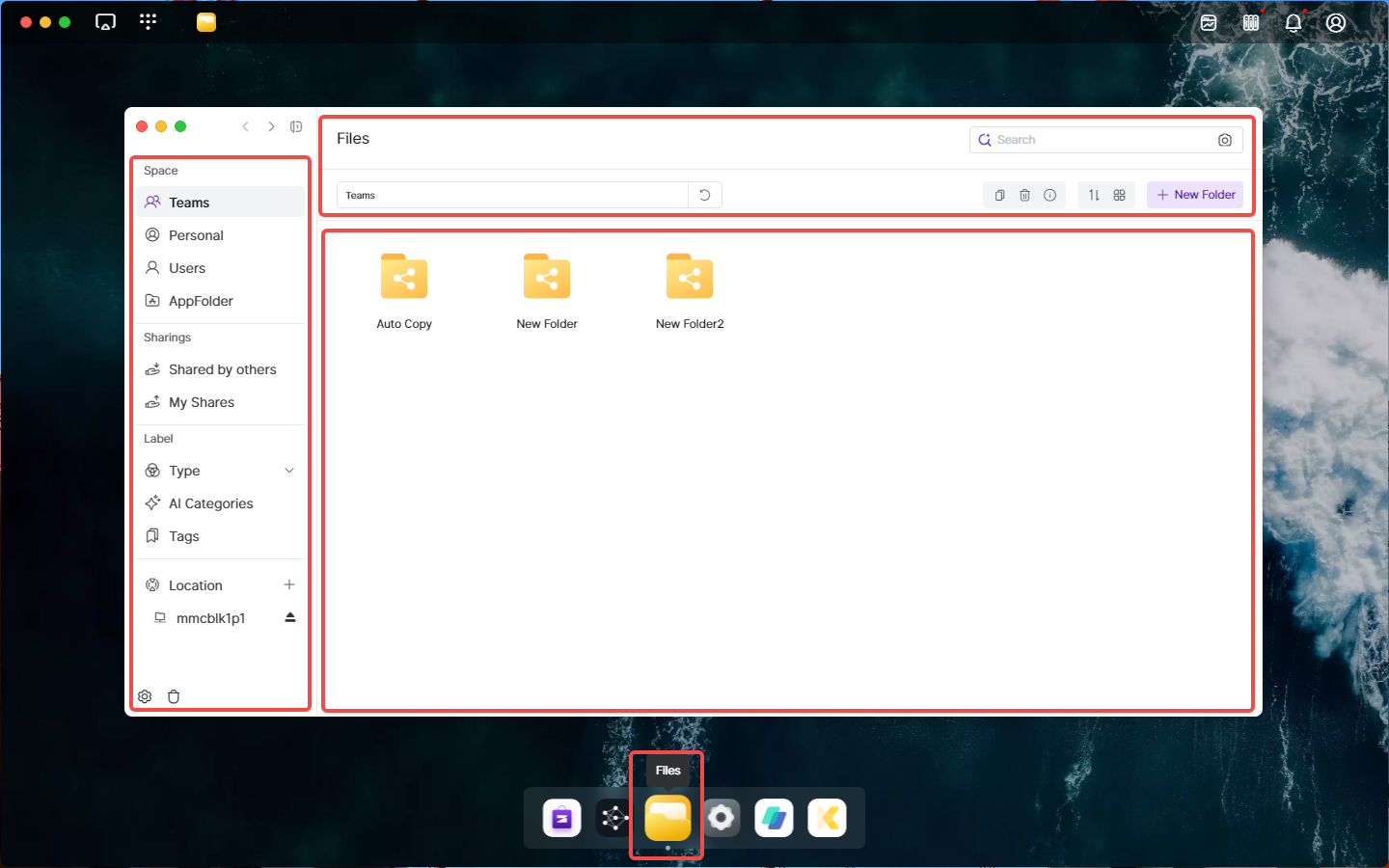Click the Location entry in sidebar

tap(196, 585)
